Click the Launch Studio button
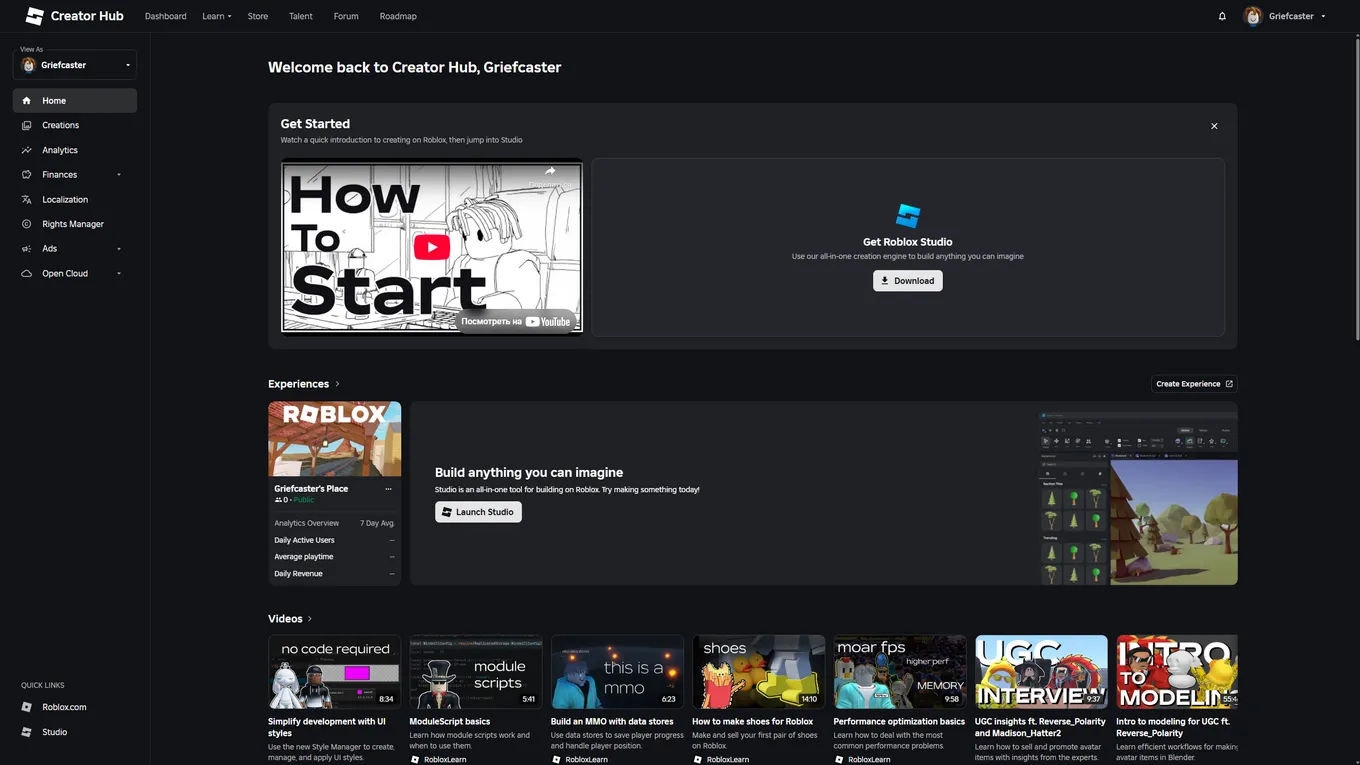1360x765 pixels. click(478, 512)
